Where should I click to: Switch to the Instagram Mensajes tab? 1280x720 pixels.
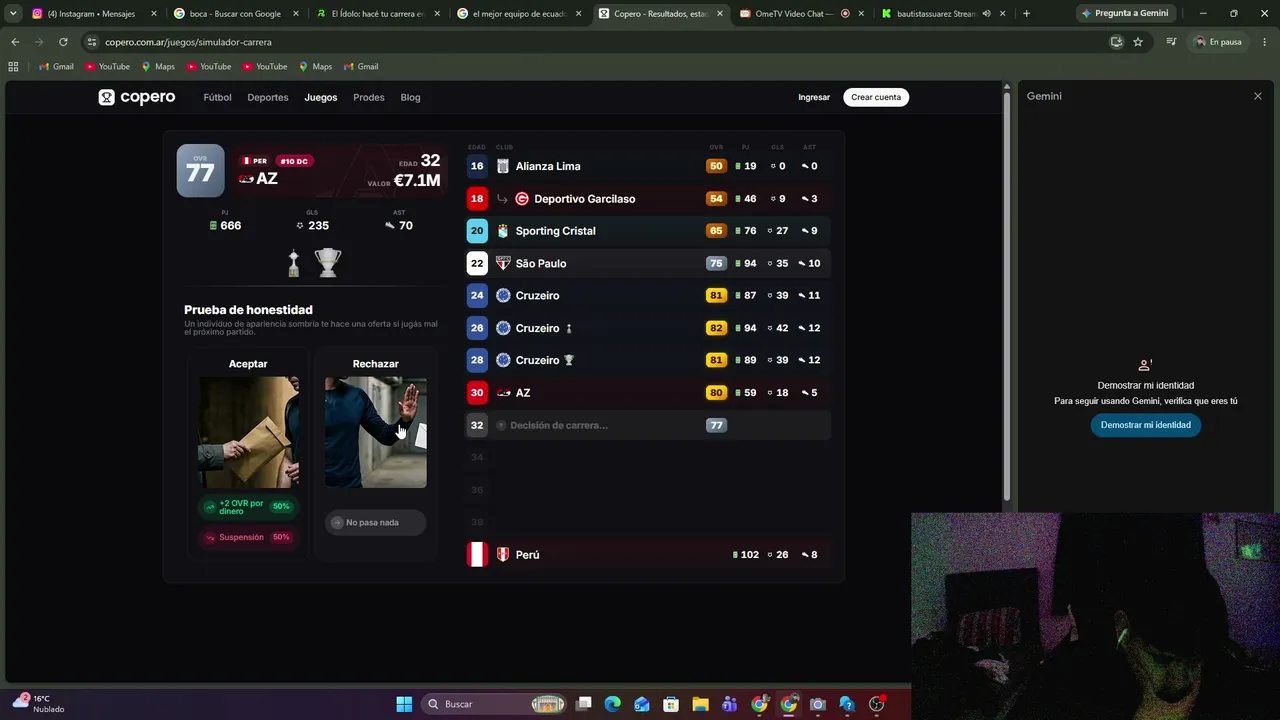tap(94, 14)
